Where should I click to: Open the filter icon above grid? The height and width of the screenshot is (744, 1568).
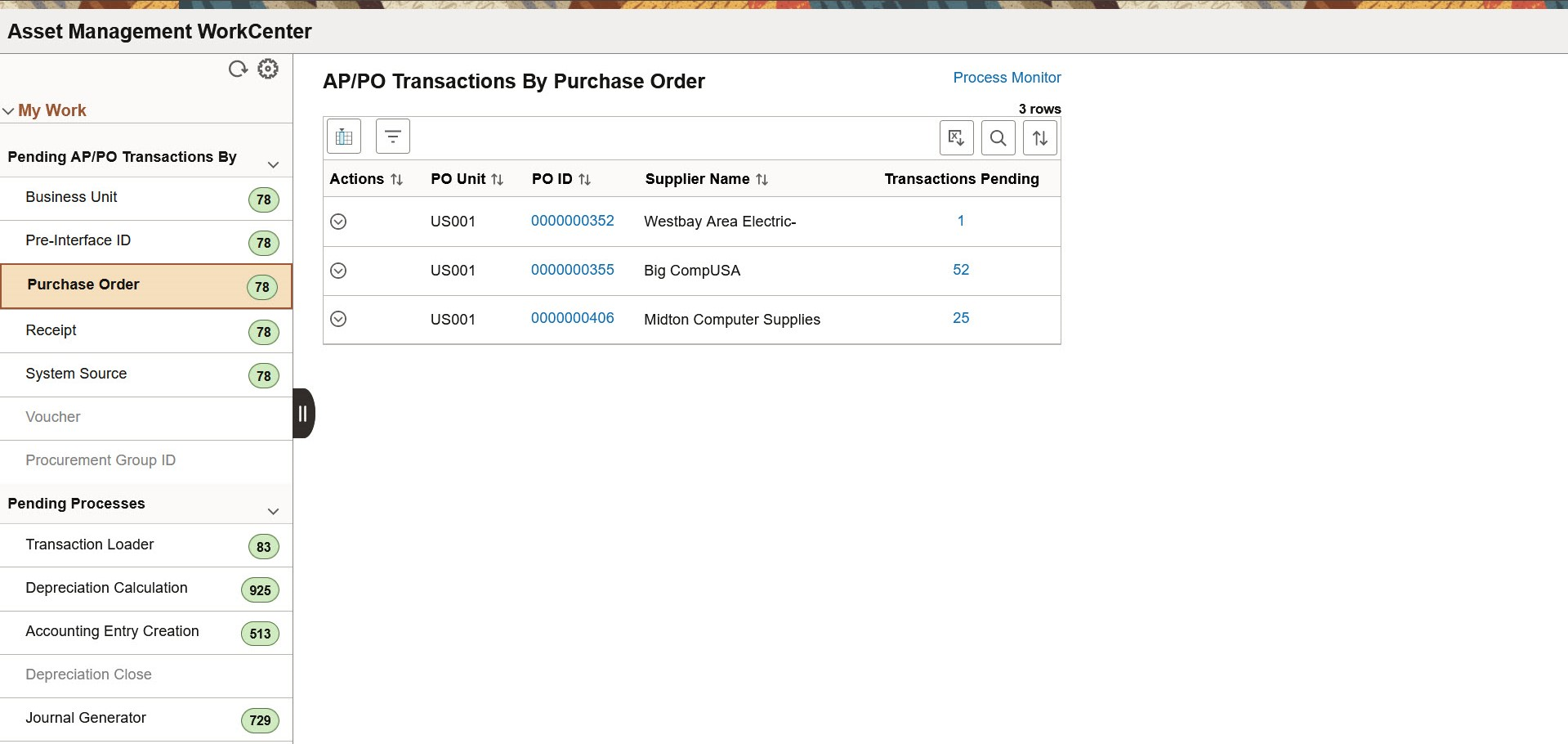[393, 137]
